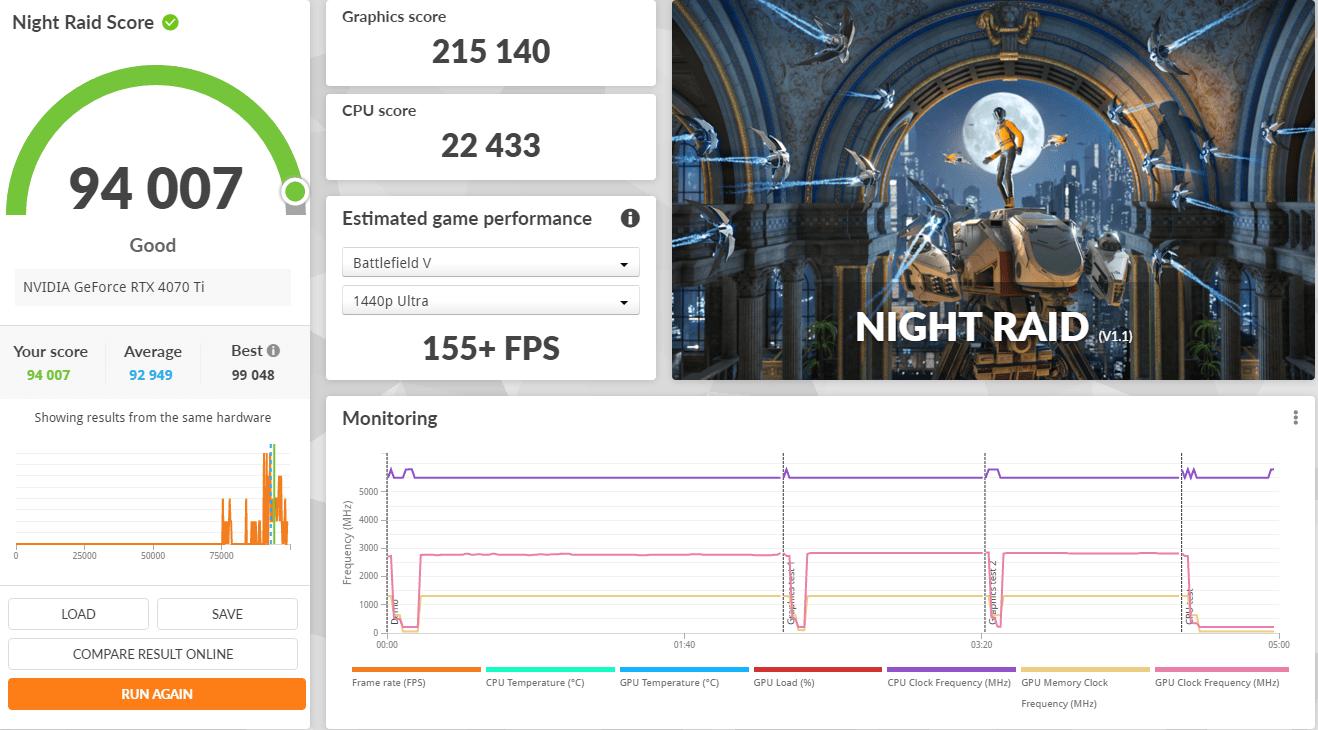Screen dimensions: 1318x730
Task: Click Your score value 94 007
Action: pos(49,375)
